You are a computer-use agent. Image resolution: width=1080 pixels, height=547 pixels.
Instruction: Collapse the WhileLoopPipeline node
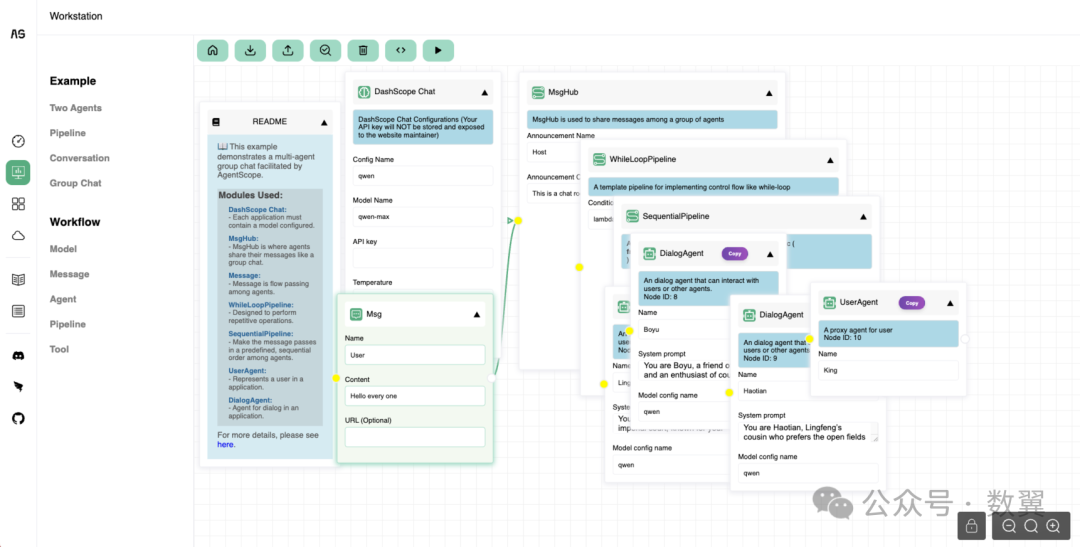pos(830,160)
